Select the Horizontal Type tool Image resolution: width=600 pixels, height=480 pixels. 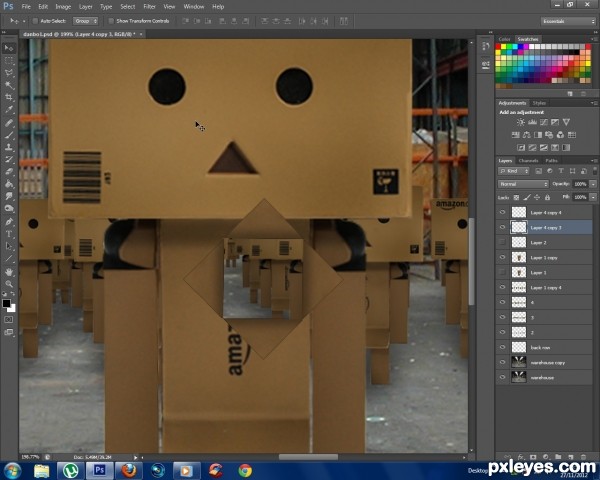9,234
